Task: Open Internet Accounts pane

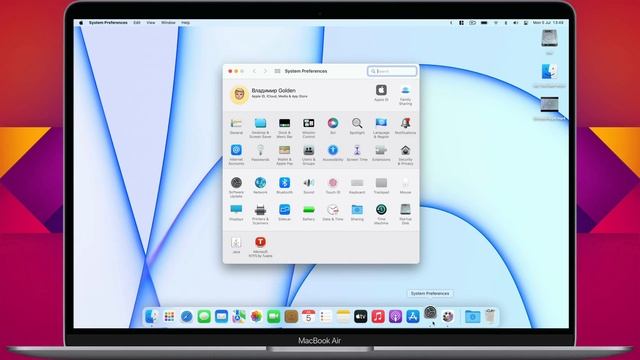Action: tap(236, 150)
